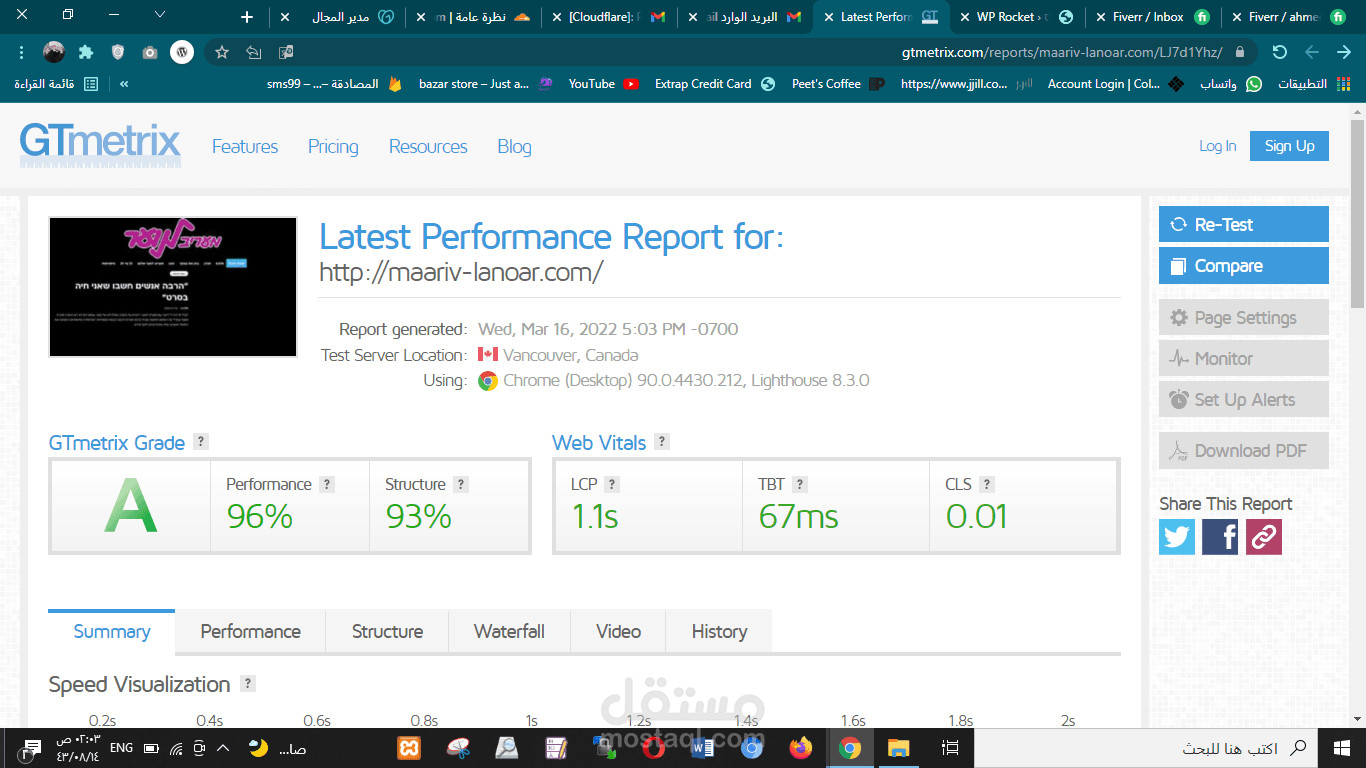Share this report on Facebook

[1220, 537]
